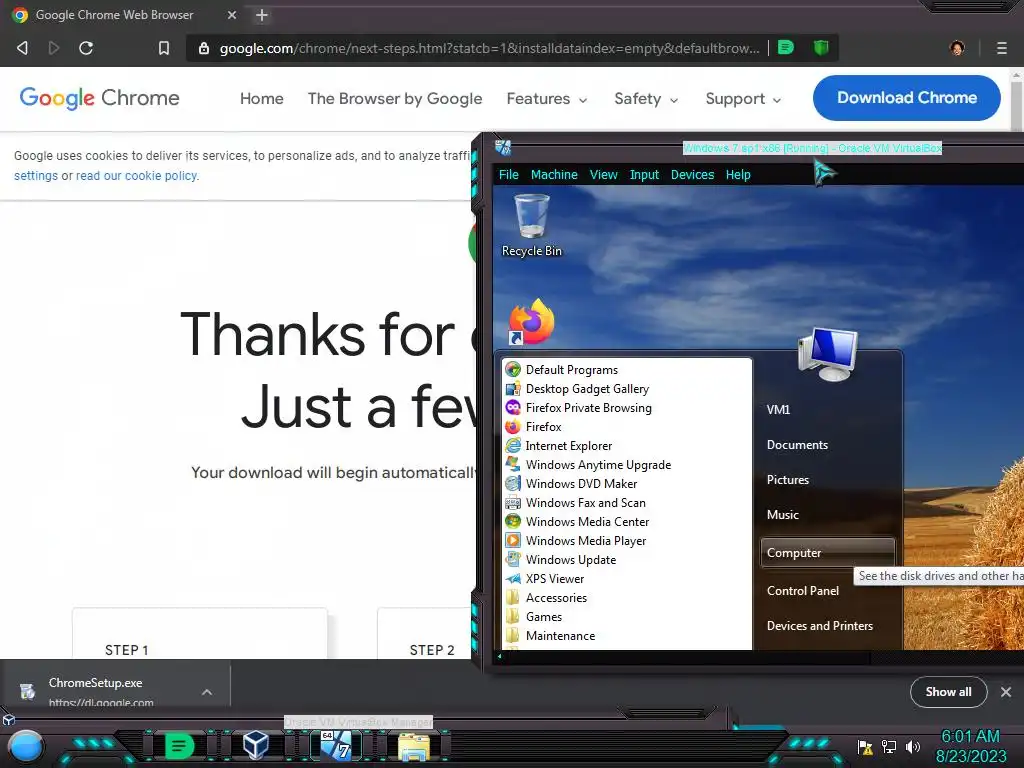Open the Machine menu in VirtualBox
Viewport: 1024px width, 768px height.
(554, 174)
